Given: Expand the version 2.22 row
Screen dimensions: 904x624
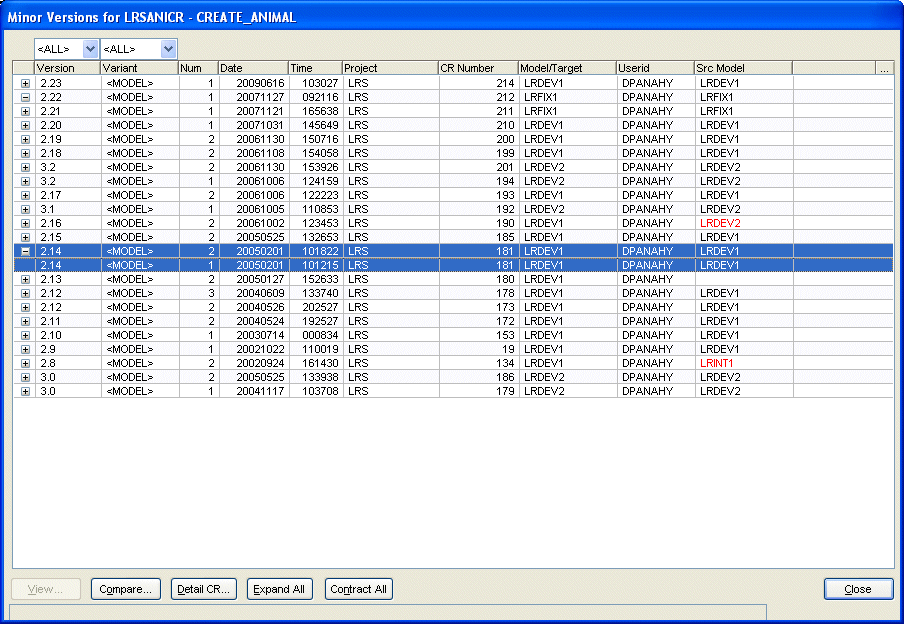Looking at the screenshot, I should coord(25,97).
